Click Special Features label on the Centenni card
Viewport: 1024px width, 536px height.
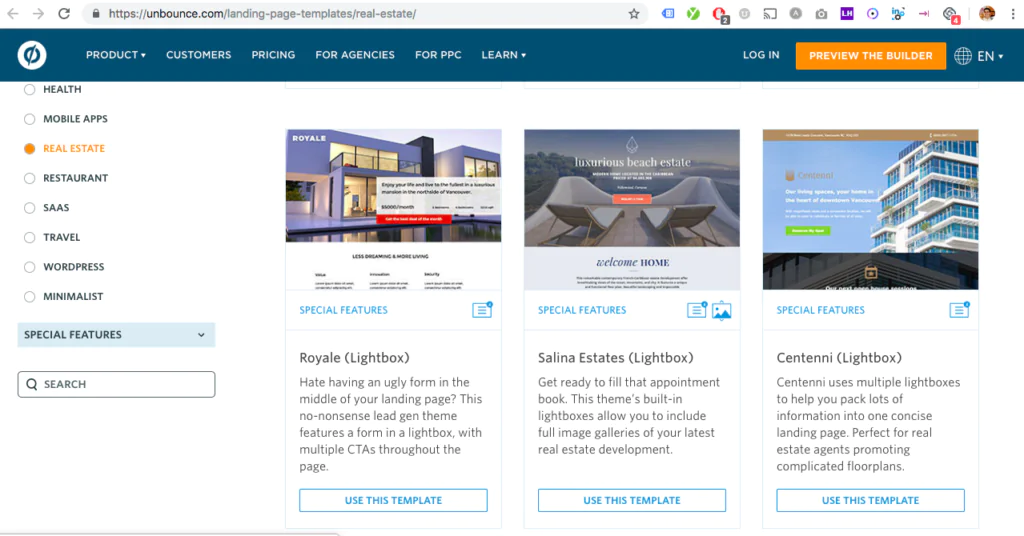pyautogui.click(x=820, y=310)
